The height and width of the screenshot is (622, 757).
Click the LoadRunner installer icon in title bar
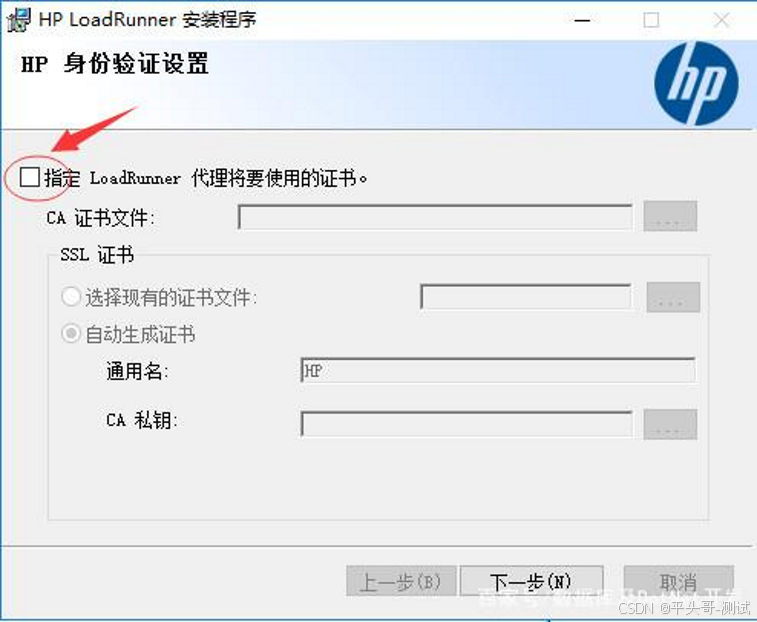point(19,20)
